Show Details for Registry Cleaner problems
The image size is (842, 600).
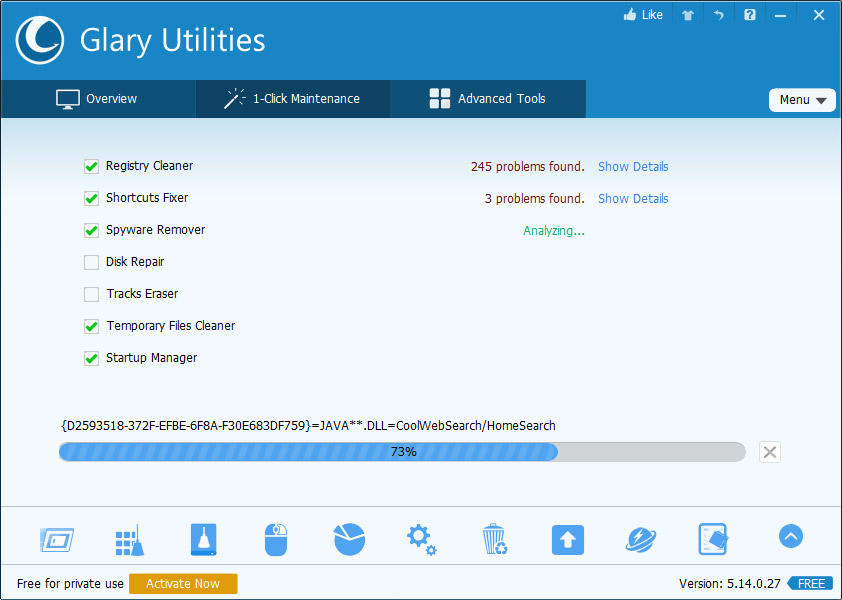point(633,167)
